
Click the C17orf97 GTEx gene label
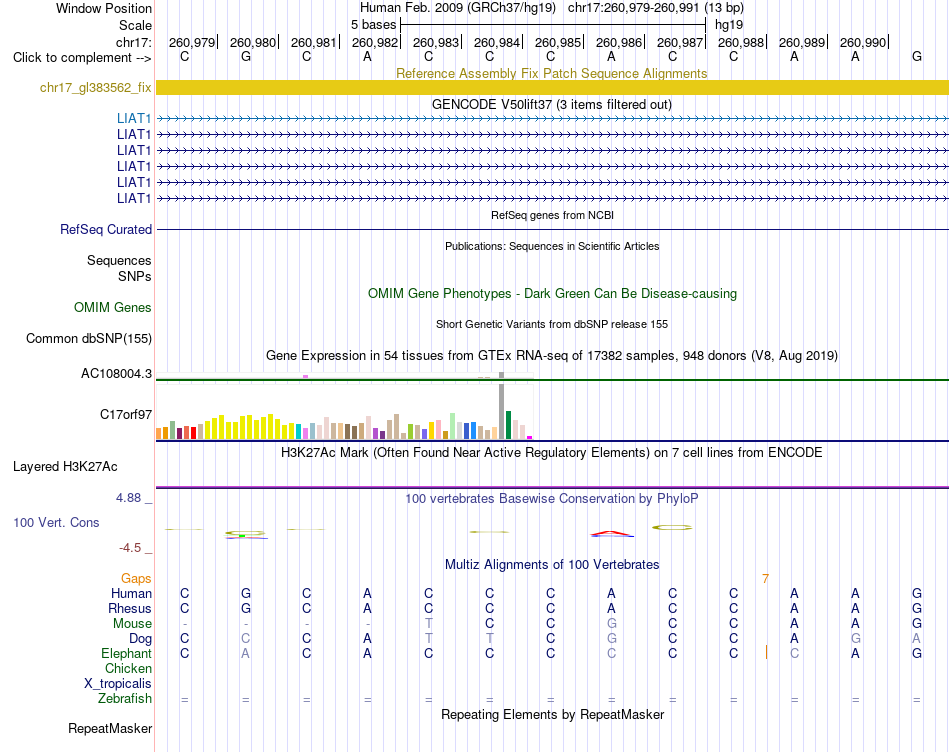click(126, 414)
